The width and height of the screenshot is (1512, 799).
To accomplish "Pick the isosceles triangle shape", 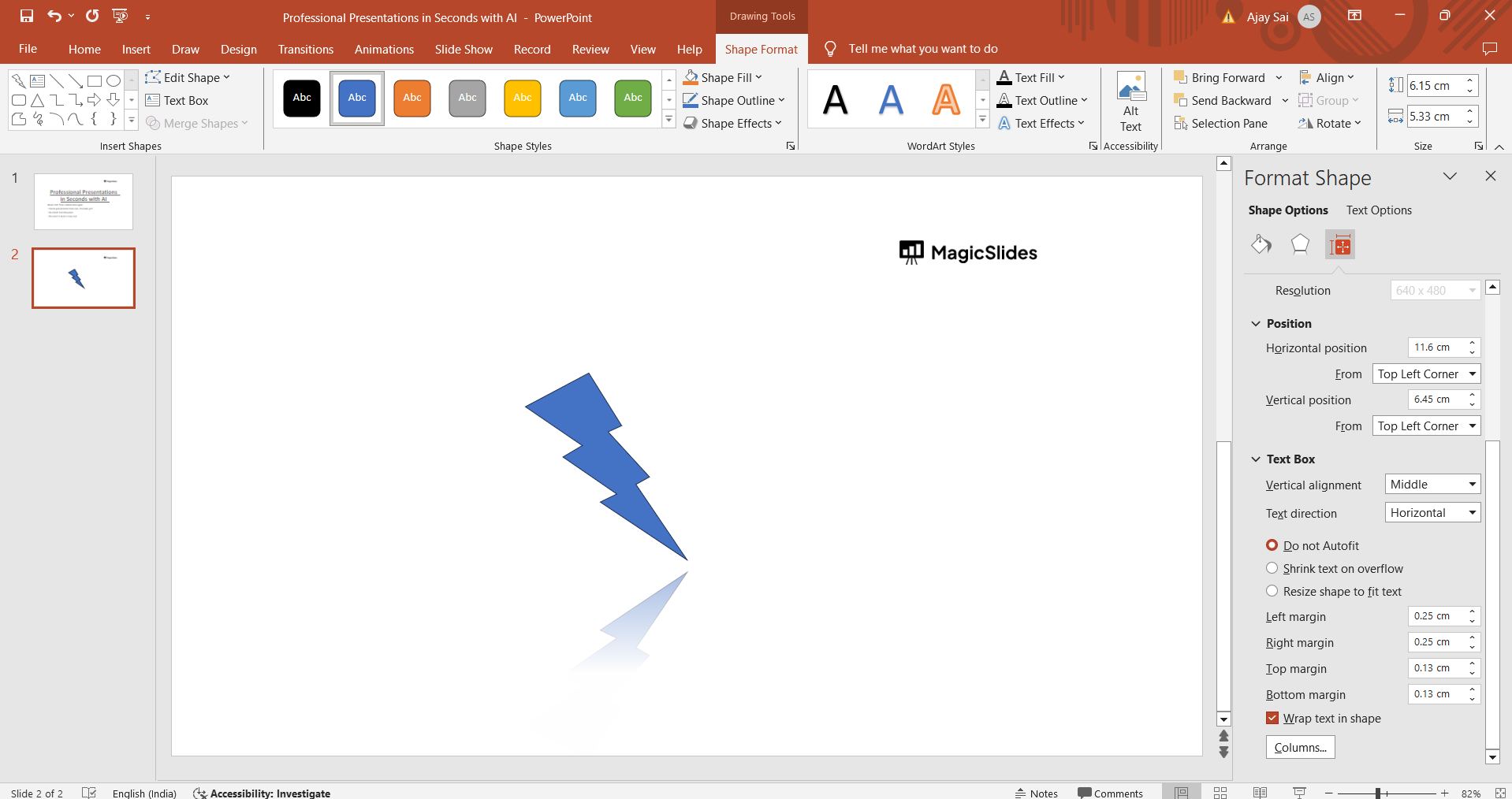I will point(37,100).
